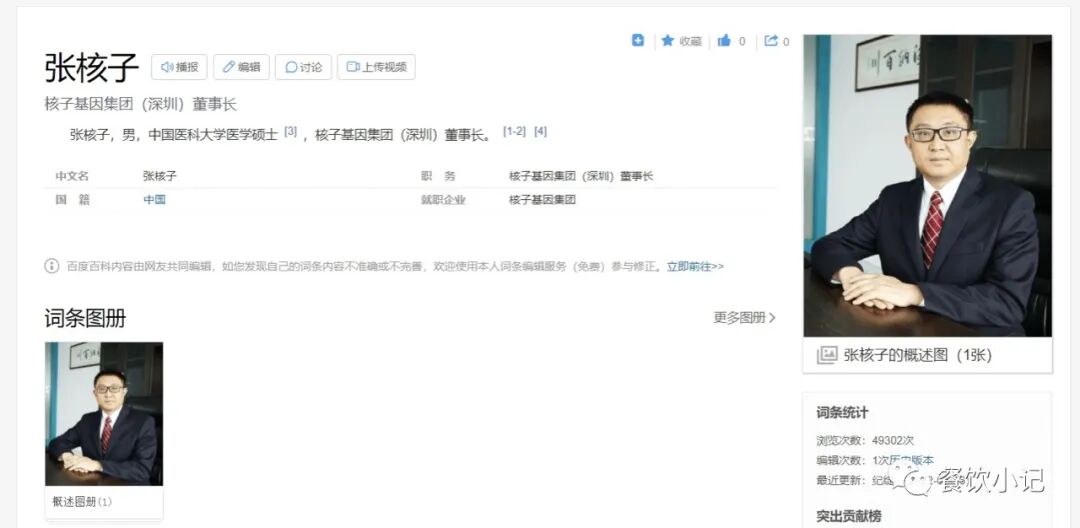Image resolution: width=1080 pixels, height=528 pixels.
Task: Click the 中国 nationality link
Action: click(x=154, y=200)
